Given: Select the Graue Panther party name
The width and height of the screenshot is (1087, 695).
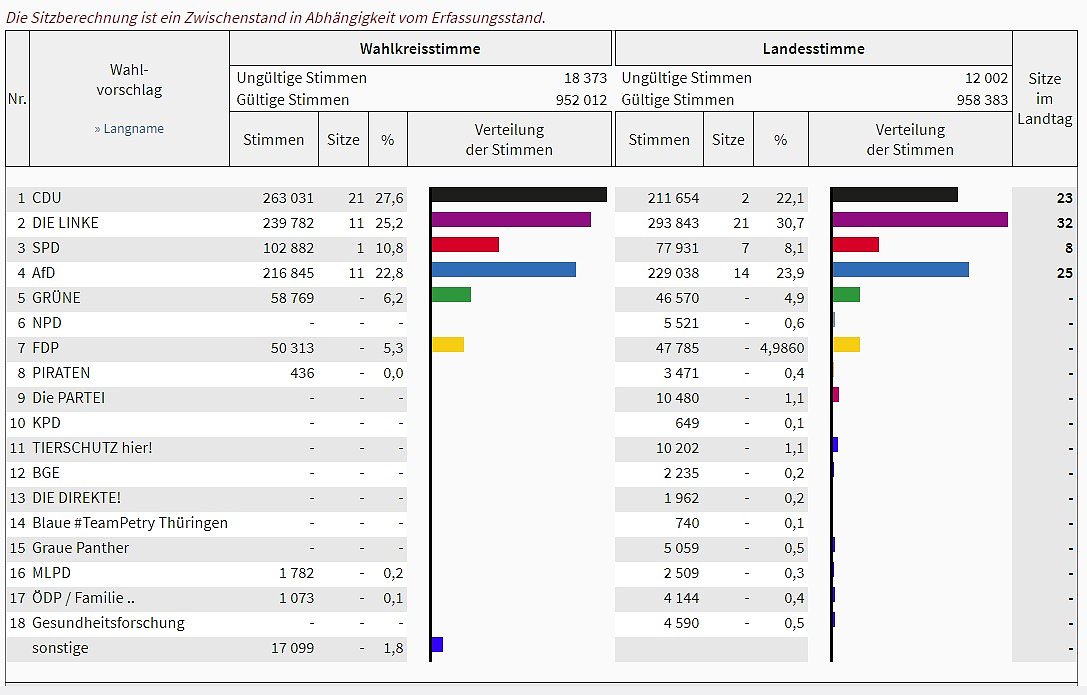Looking at the screenshot, I should pos(80,548).
